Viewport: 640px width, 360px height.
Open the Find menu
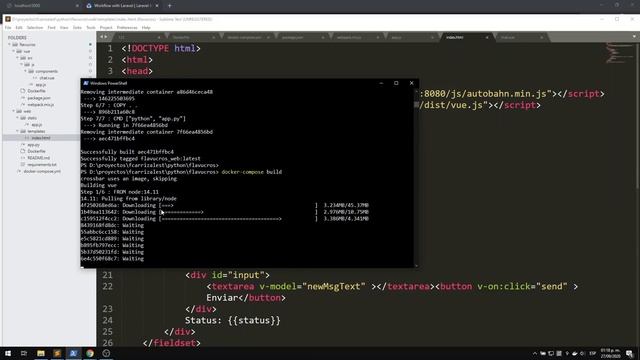click(x=51, y=27)
